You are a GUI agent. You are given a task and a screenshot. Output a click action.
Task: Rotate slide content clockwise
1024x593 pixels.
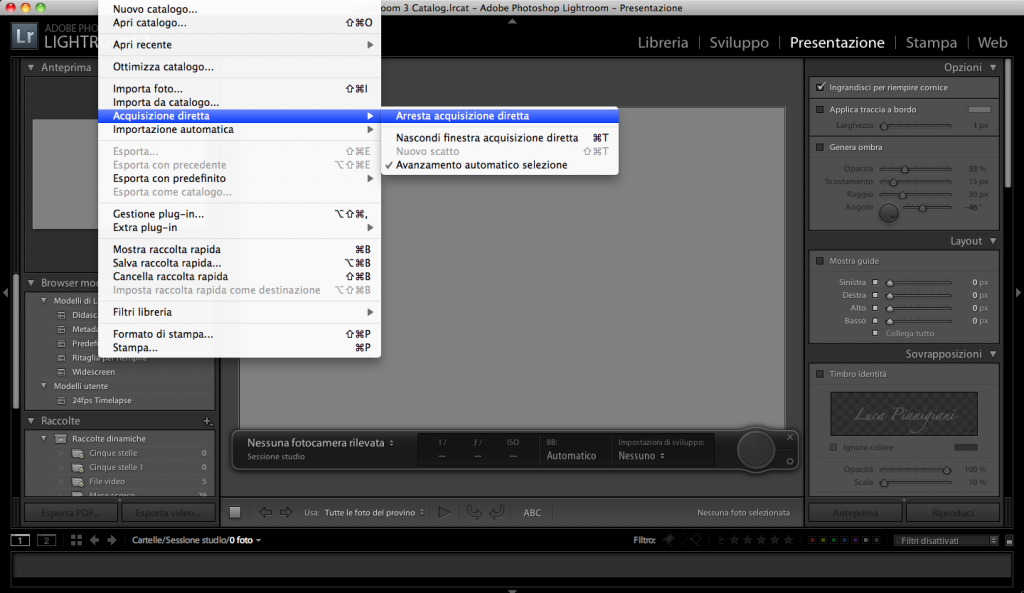[x=497, y=513]
